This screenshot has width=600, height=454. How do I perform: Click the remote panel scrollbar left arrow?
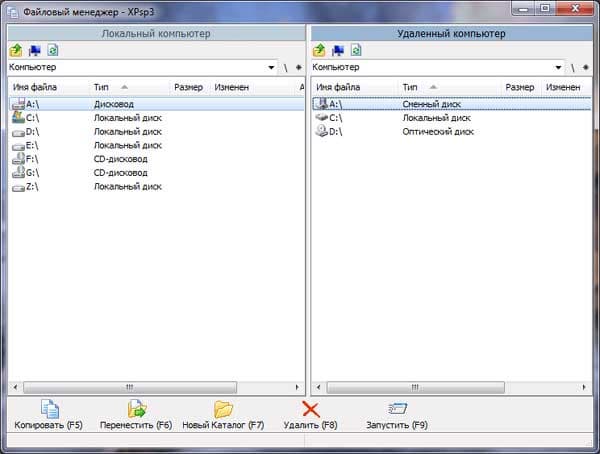pos(318,387)
